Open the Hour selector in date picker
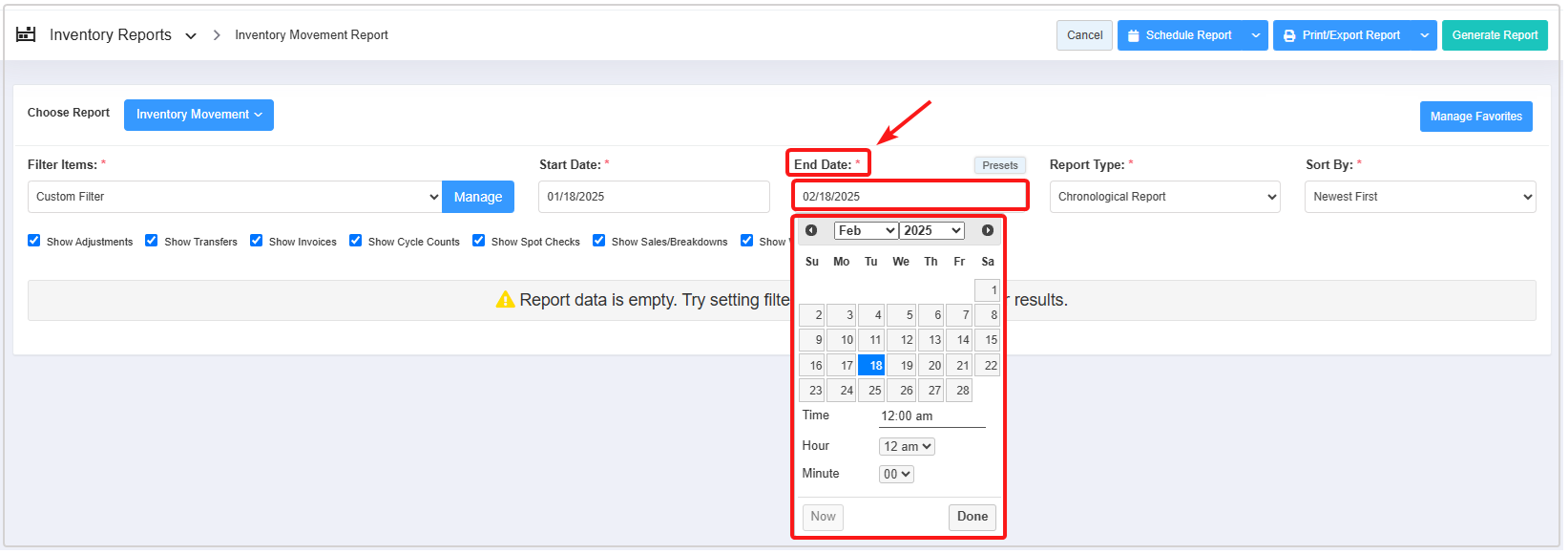Image resolution: width=1568 pixels, height=554 pixels. [x=907, y=446]
